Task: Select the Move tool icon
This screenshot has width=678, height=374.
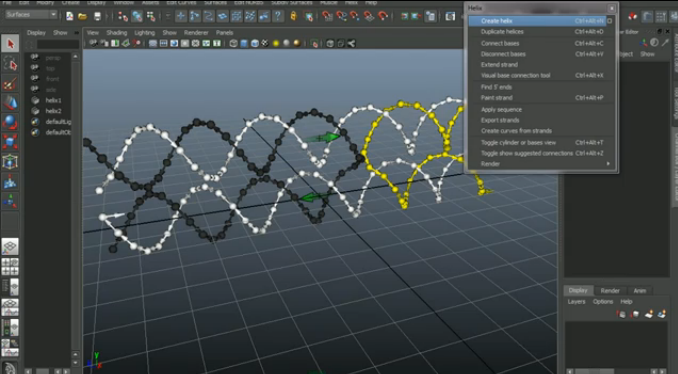Action: tap(10, 103)
